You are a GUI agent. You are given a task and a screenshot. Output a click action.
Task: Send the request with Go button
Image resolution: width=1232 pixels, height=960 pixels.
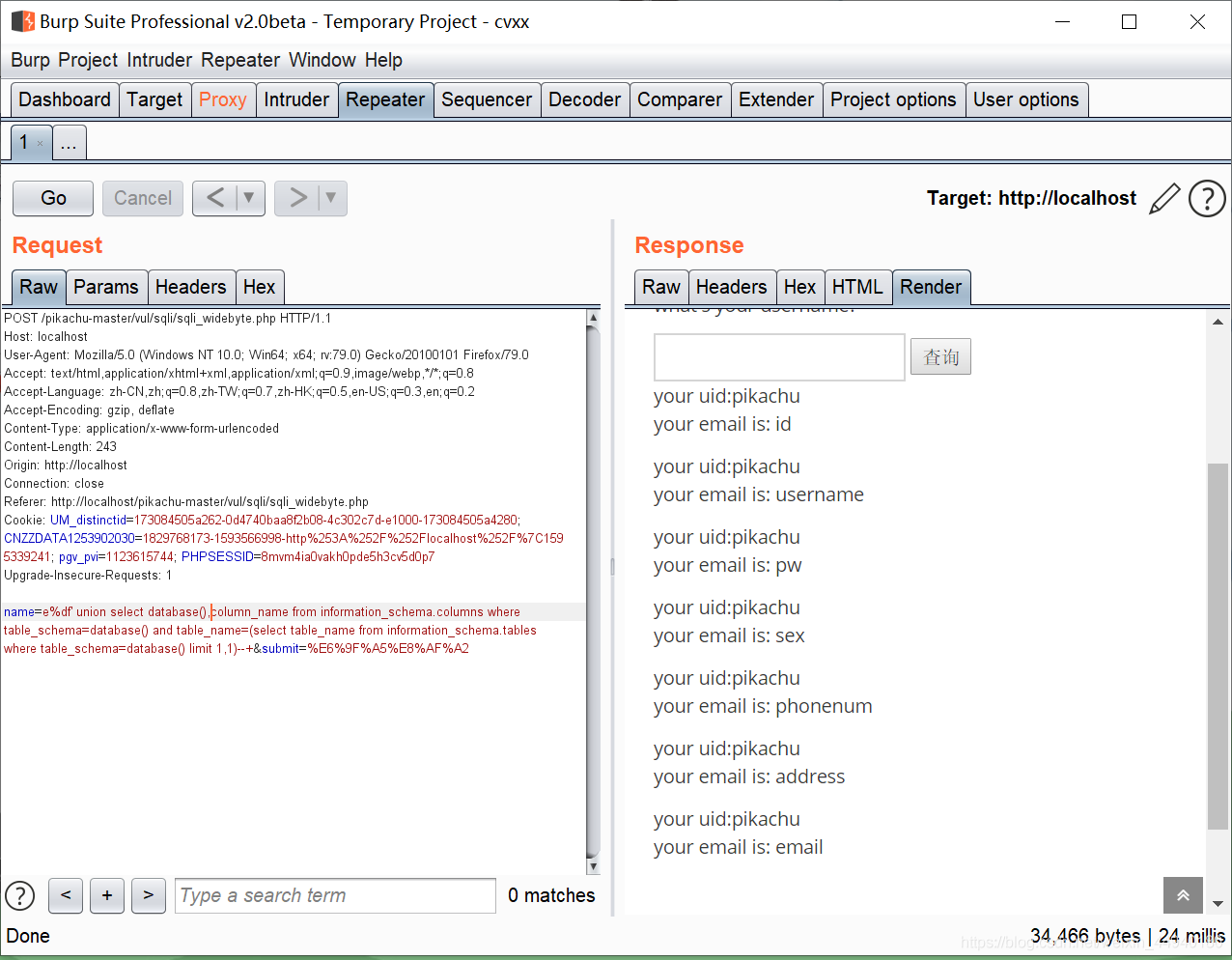[53, 198]
